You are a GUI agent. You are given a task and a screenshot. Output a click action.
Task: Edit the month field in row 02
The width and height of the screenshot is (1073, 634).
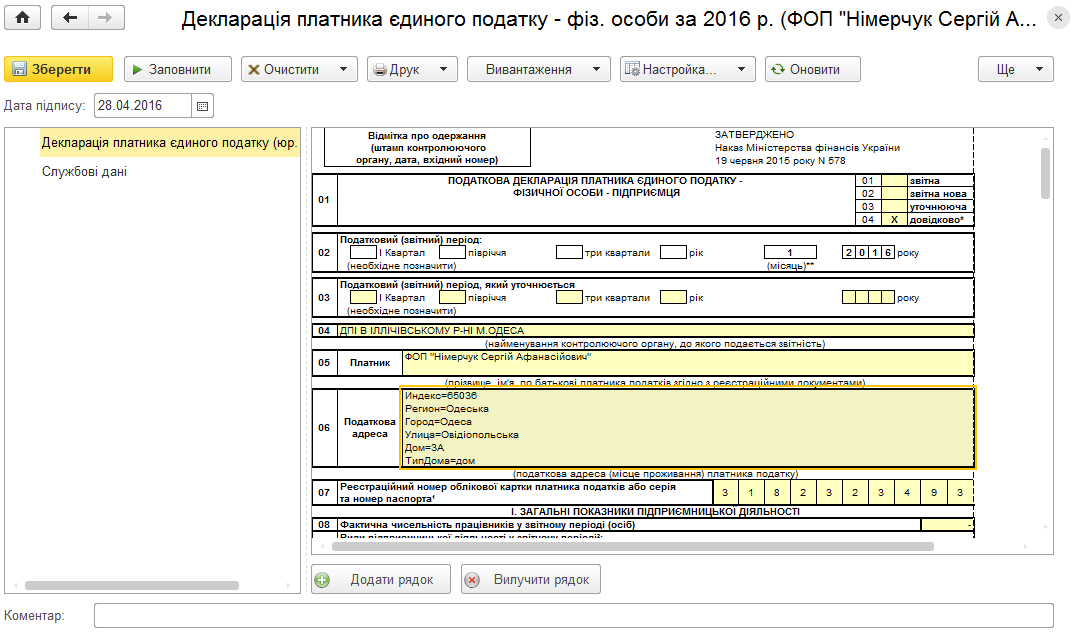pyautogui.click(x=790, y=253)
